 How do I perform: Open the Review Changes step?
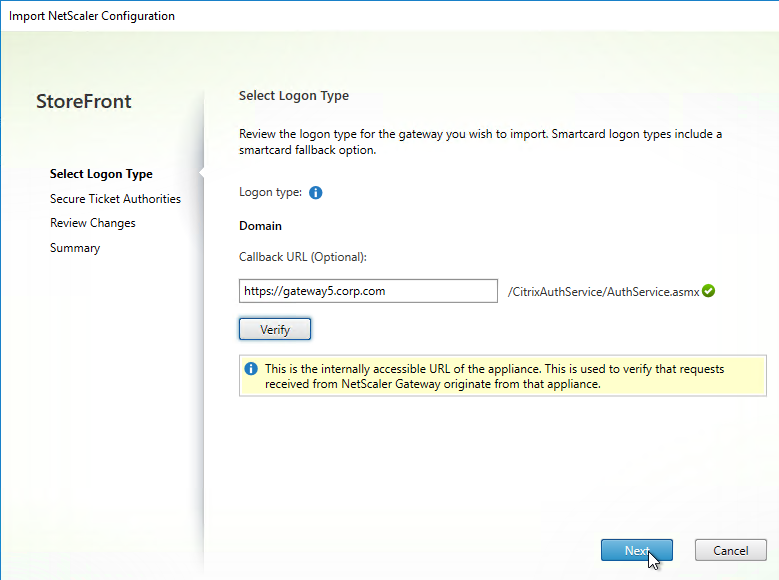[93, 223]
